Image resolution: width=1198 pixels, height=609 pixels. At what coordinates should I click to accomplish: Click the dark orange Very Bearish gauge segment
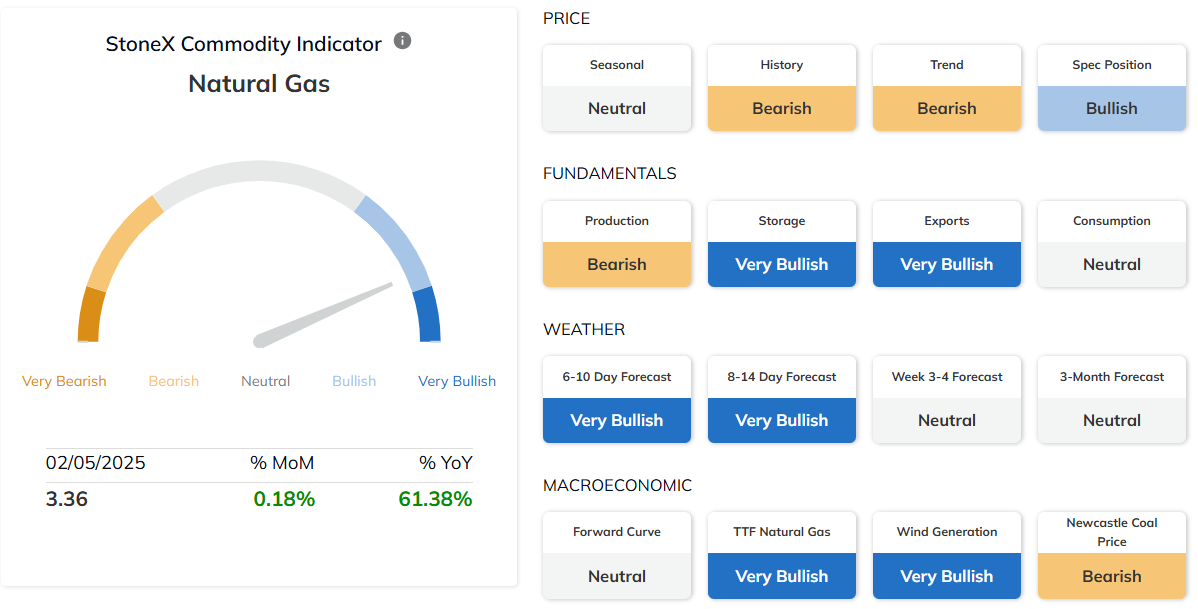coord(91,315)
